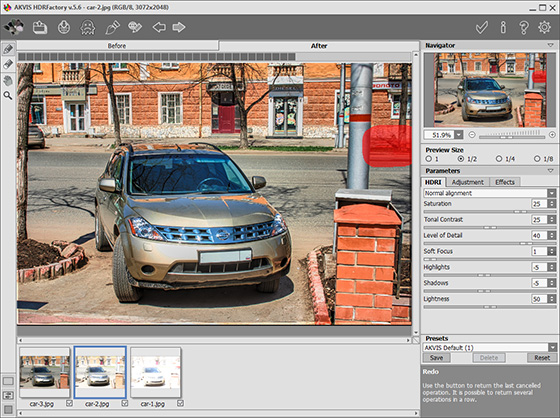560x418 pixels.
Task: Switch to the Before tab
Action: point(117,46)
